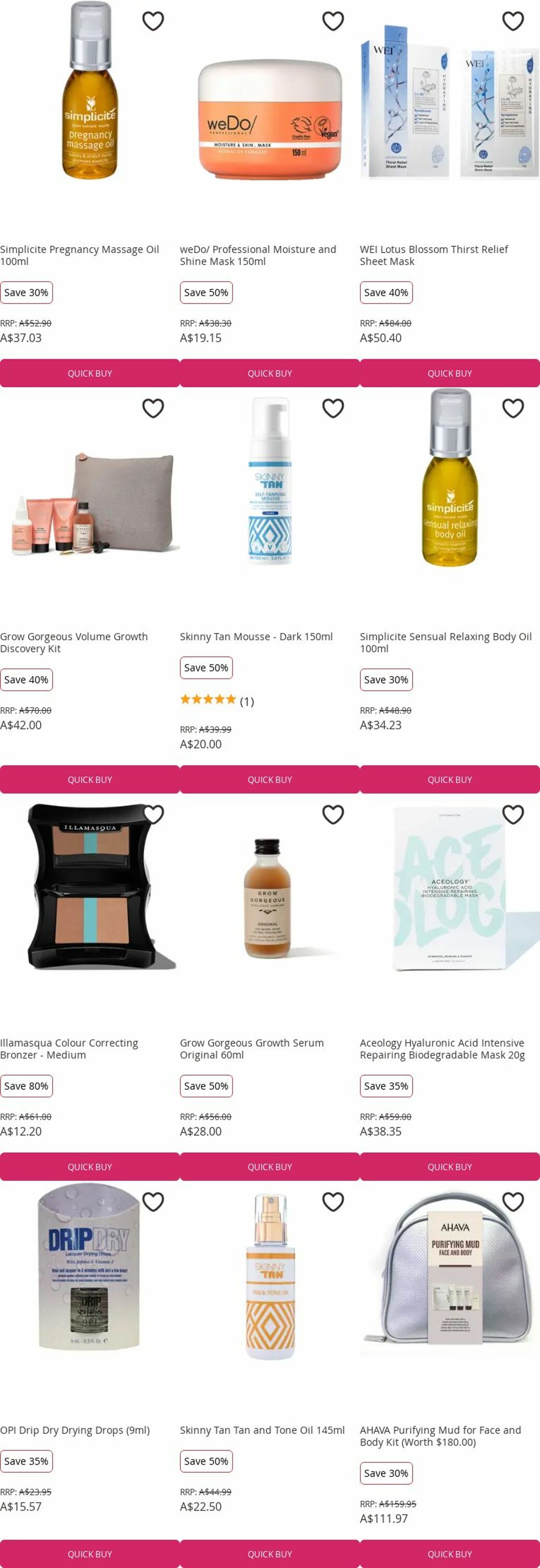
Task: Toggle wishlist heart for Sensual Relaxing Body Oil
Action: tap(513, 408)
